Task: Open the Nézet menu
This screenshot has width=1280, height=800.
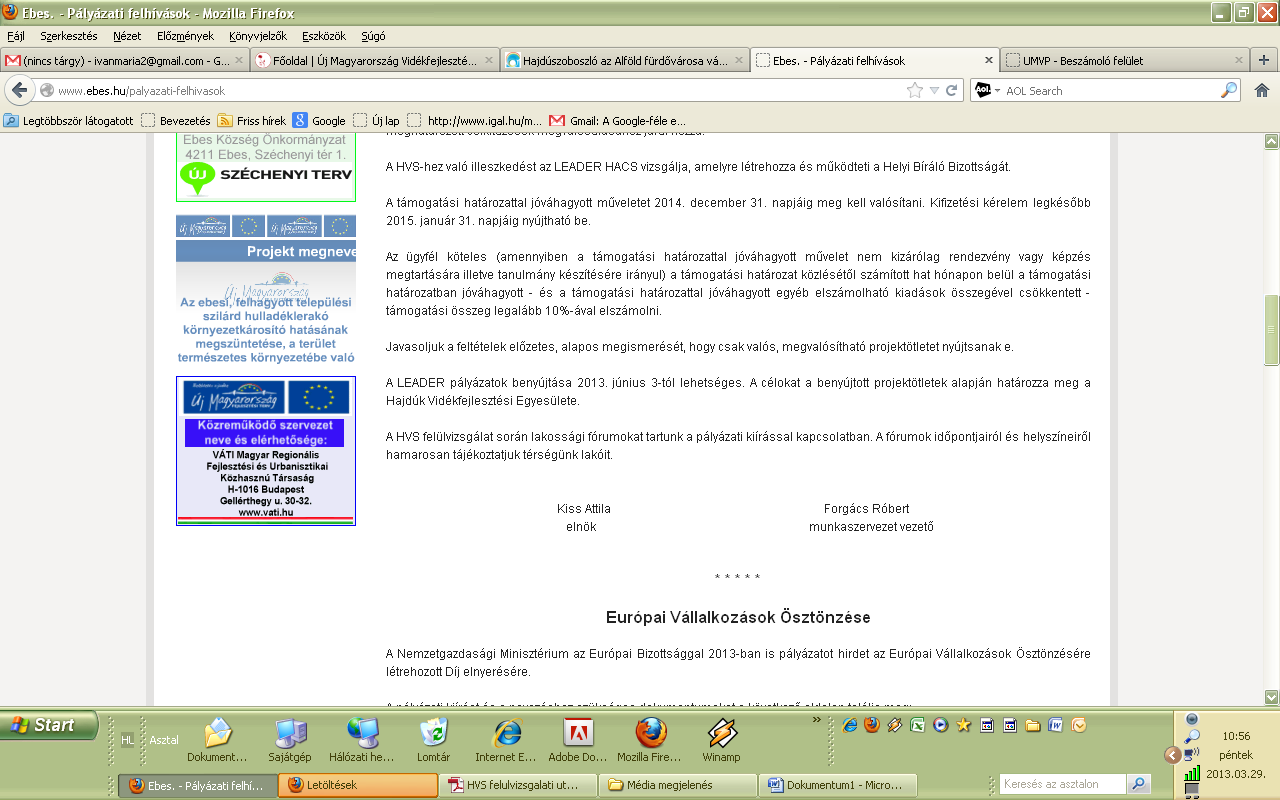Action: pos(127,35)
